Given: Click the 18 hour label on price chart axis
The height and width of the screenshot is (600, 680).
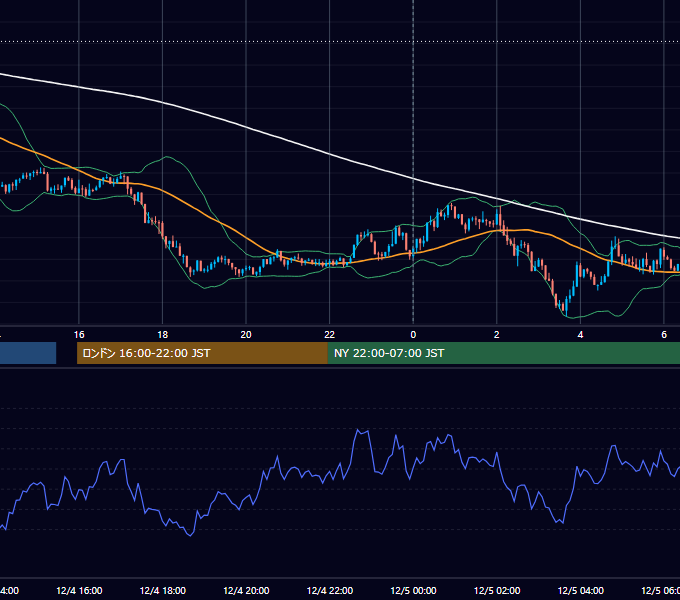Looking at the screenshot, I should (163, 335).
